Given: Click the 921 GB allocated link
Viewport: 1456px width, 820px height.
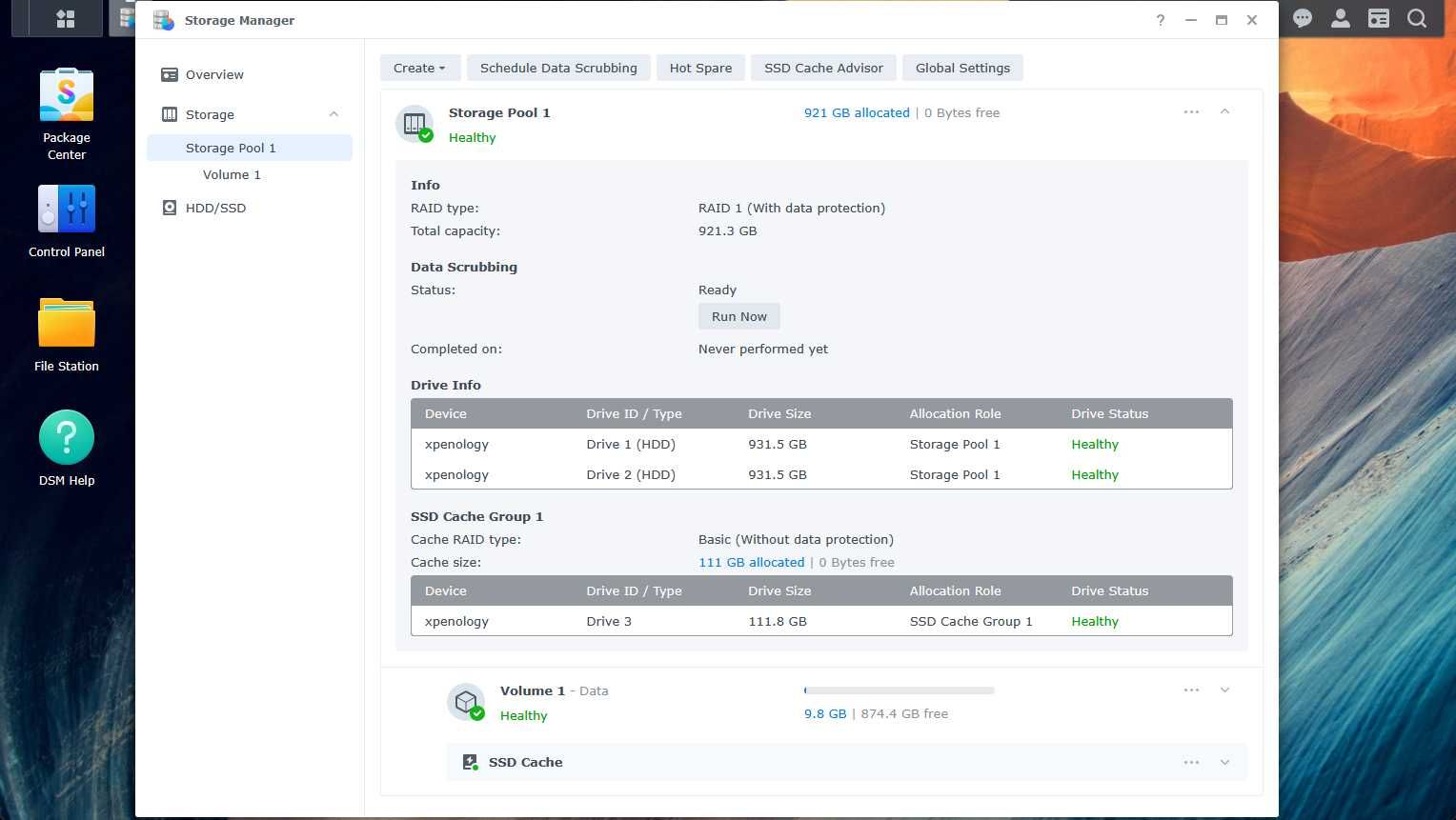Looking at the screenshot, I should pos(857,112).
